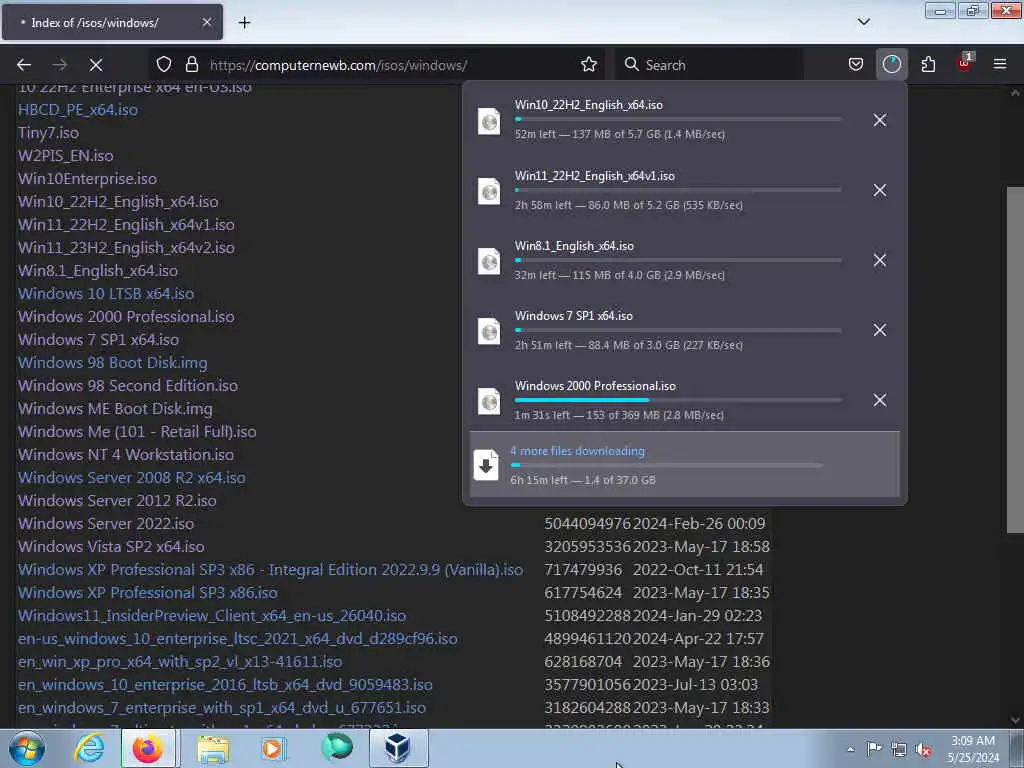Bookmark this page with the star
This screenshot has height=768, width=1024.
(588, 64)
